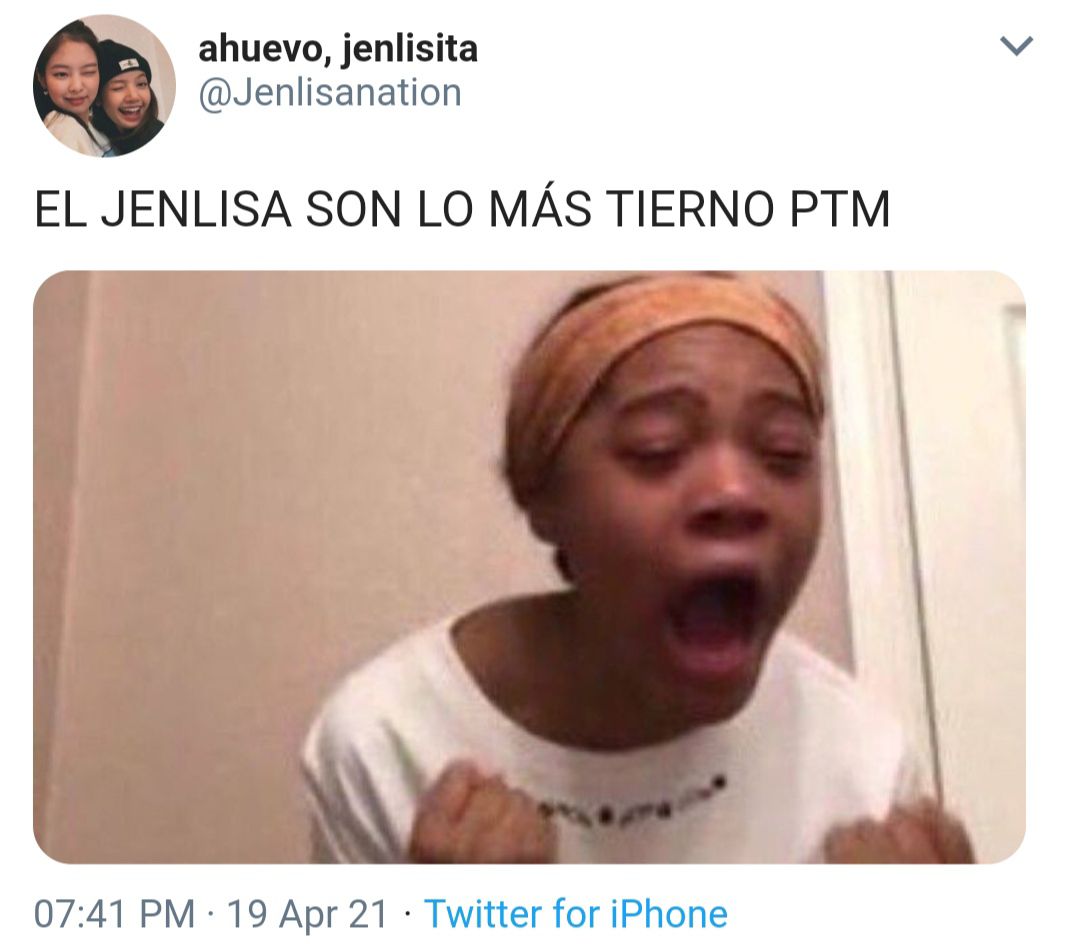Click the 07:41 PM timestamp
This screenshot has width=1080, height=949.
114,914
